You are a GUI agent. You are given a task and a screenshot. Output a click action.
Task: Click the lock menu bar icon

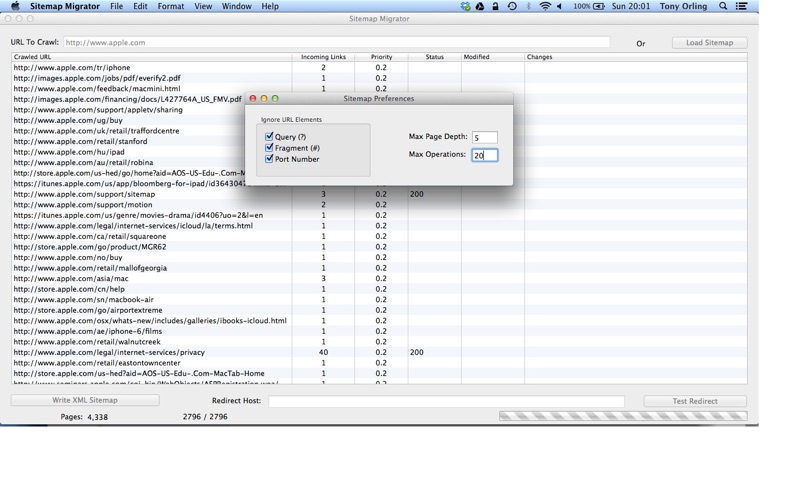click(x=495, y=6)
